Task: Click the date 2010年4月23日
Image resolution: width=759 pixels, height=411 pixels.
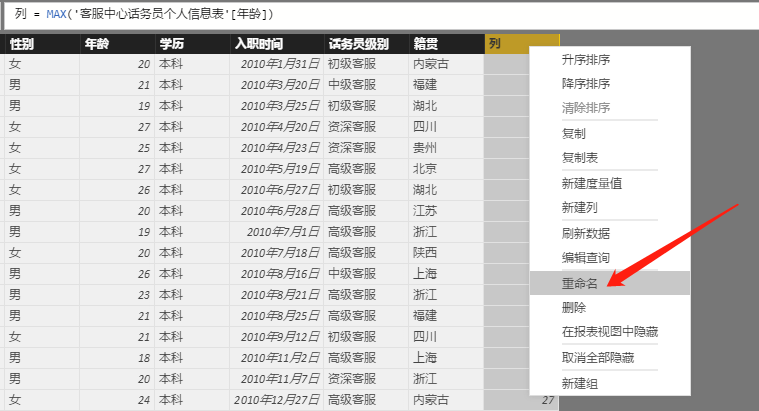Action: [280, 148]
